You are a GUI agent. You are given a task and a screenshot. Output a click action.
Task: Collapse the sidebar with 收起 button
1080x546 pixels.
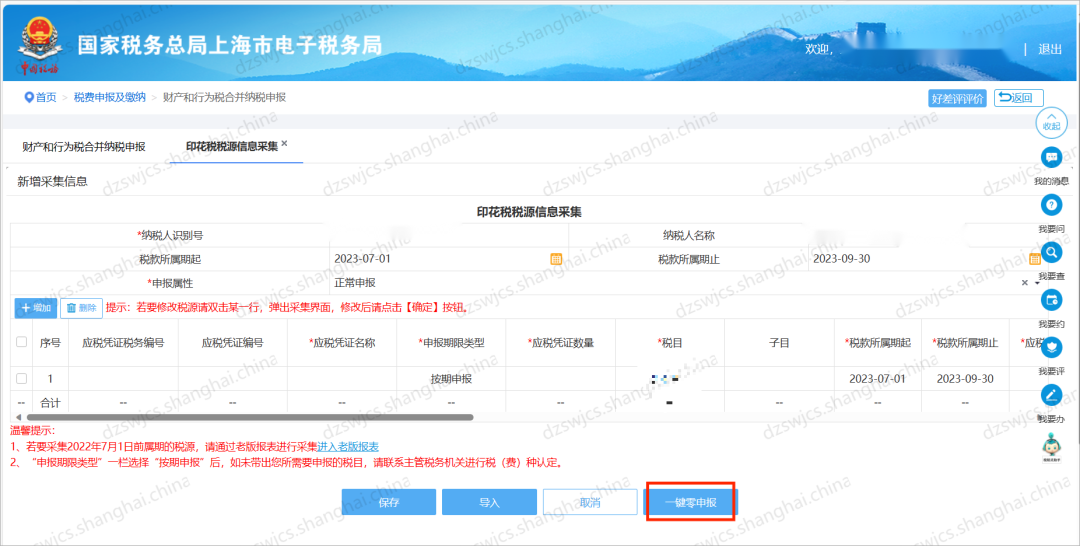click(x=1051, y=123)
